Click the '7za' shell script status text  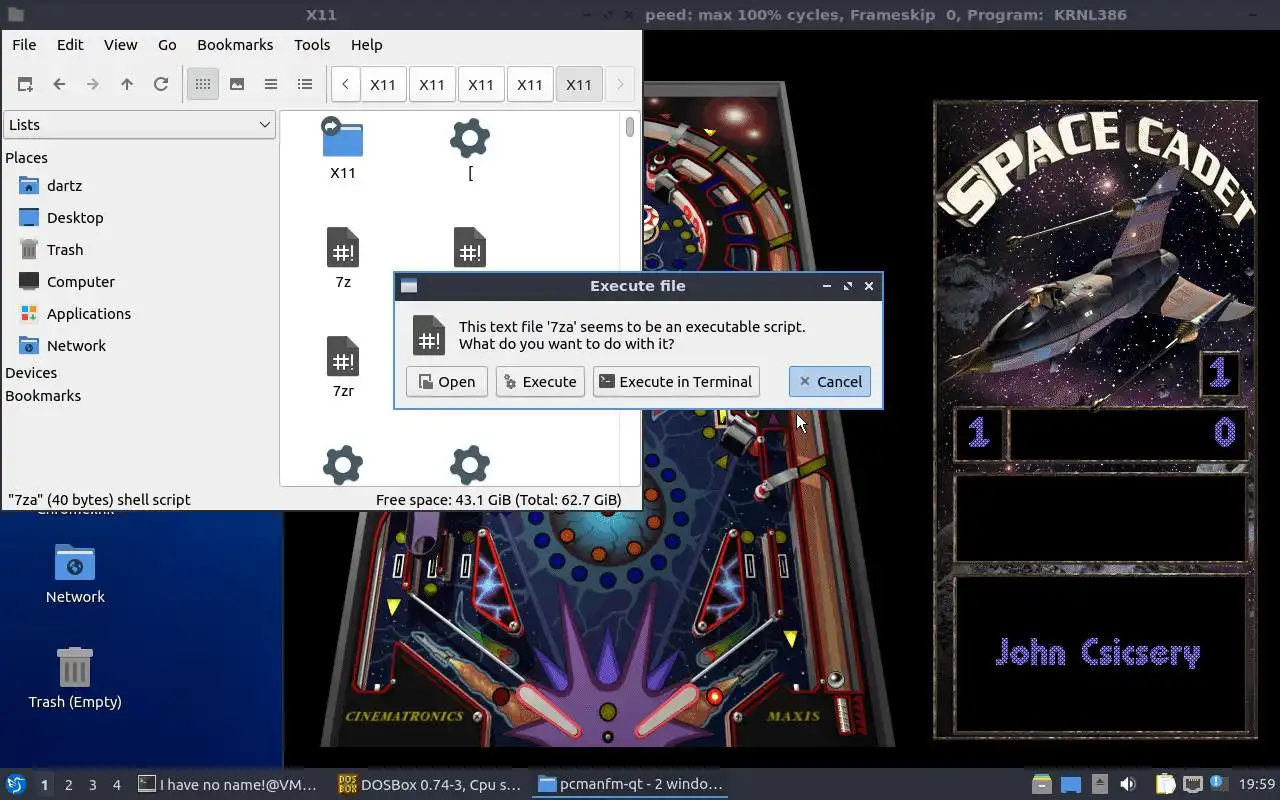(x=99, y=499)
